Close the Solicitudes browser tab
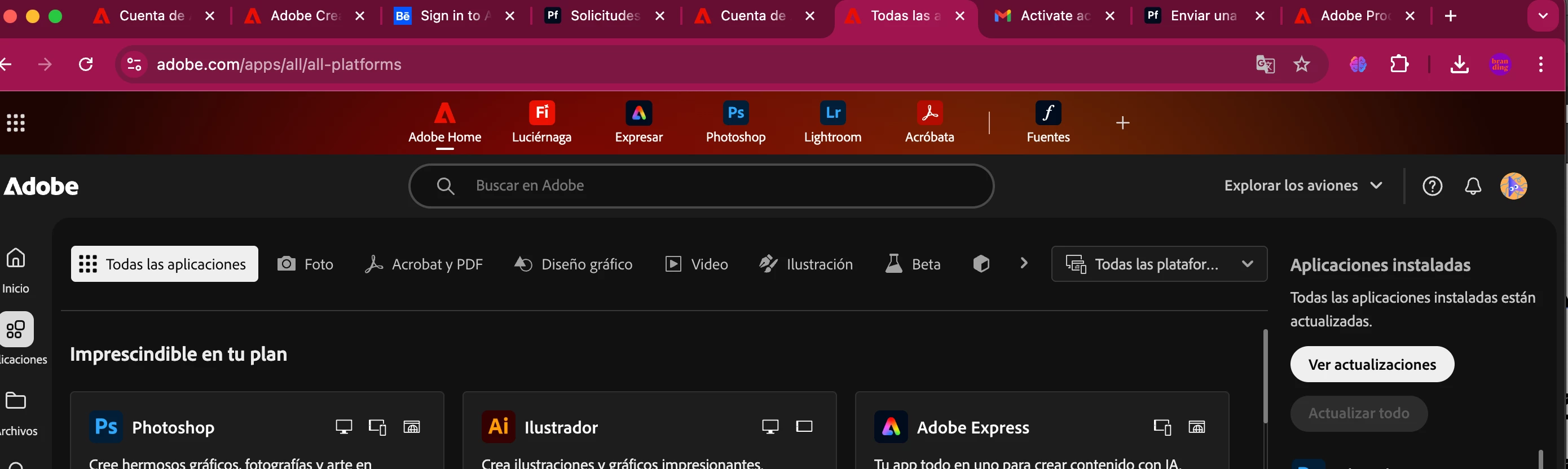 [660, 16]
